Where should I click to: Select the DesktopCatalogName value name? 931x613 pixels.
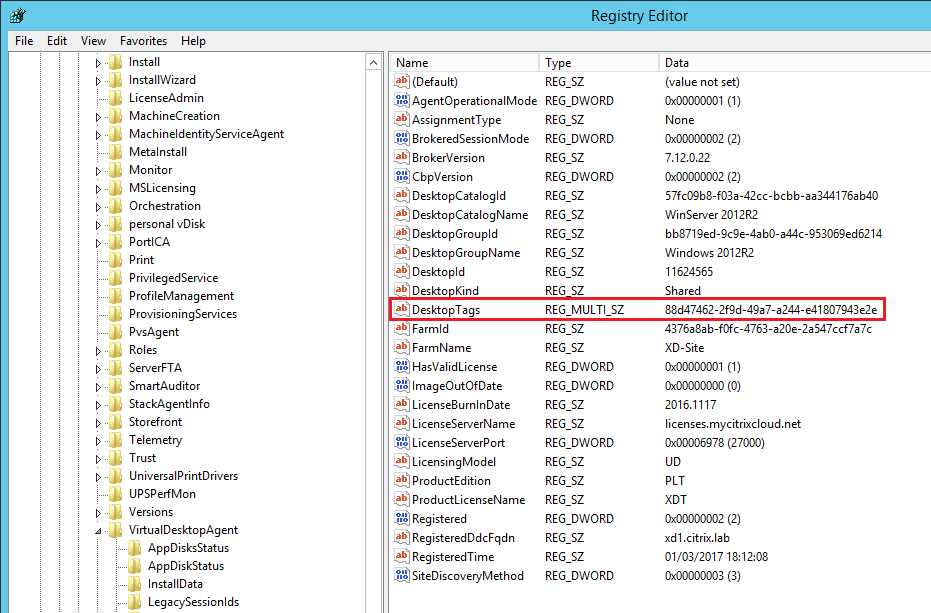(x=470, y=215)
